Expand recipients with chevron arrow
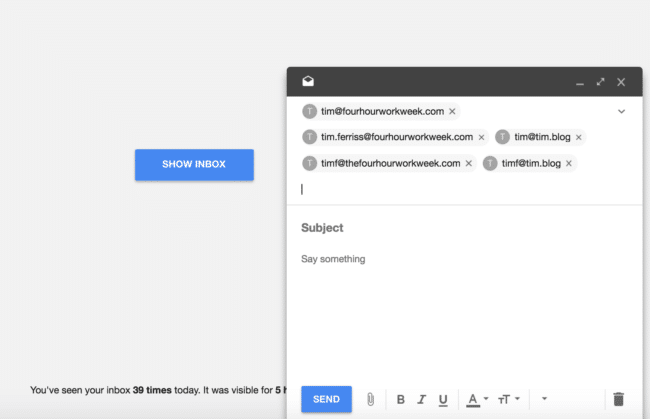 pyautogui.click(x=621, y=111)
